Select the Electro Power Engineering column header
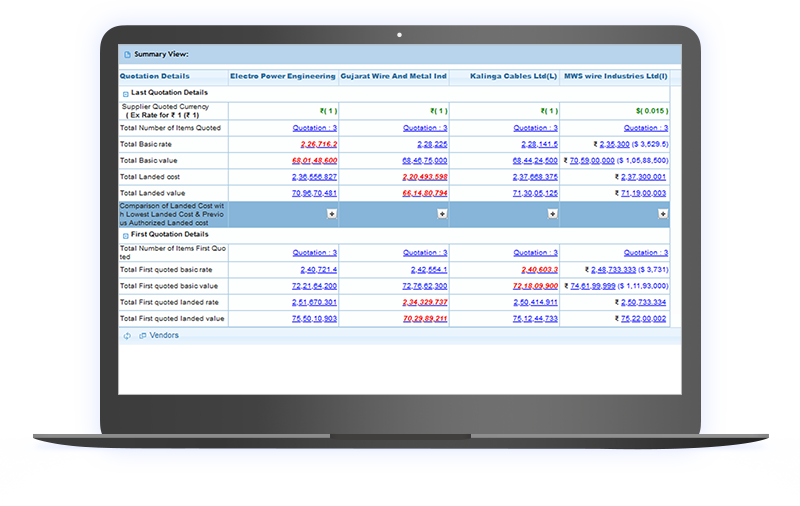The image size is (800, 506). click(x=283, y=76)
